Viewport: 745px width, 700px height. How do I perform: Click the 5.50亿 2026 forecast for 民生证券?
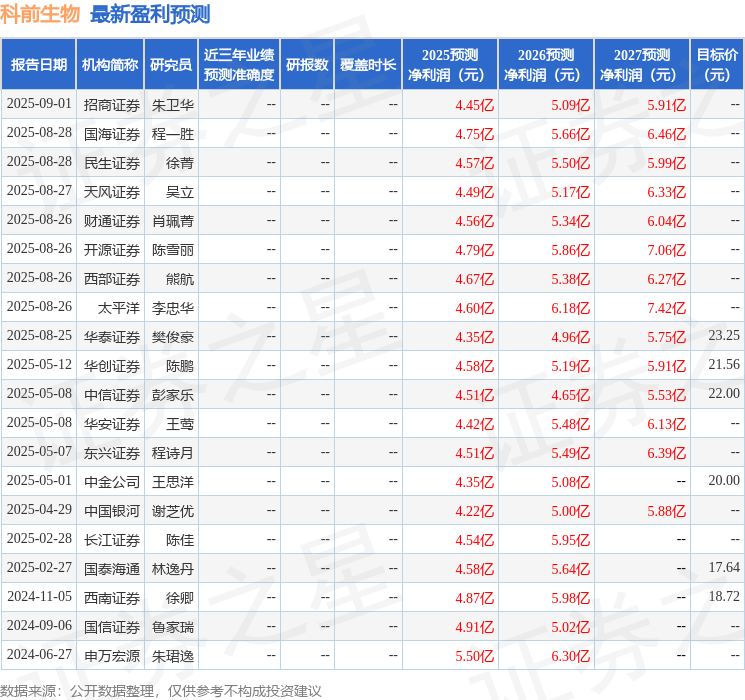571,163
